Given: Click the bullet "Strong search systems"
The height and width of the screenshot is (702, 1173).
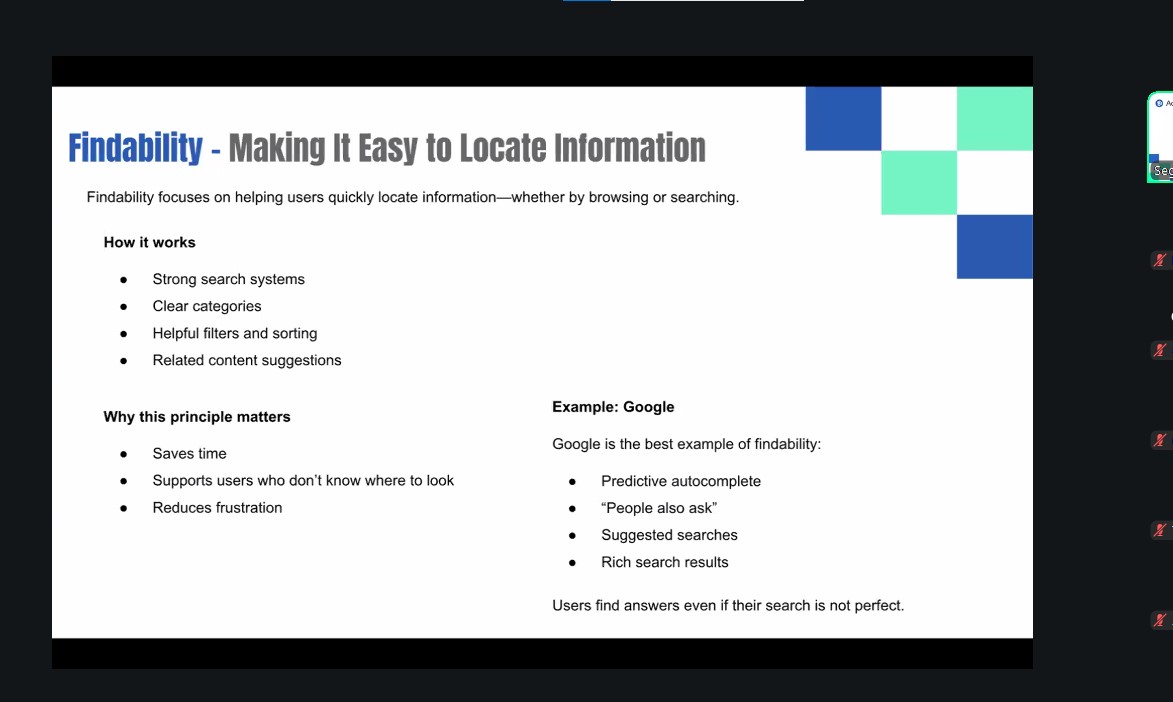Looking at the screenshot, I should (x=229, y=279).
